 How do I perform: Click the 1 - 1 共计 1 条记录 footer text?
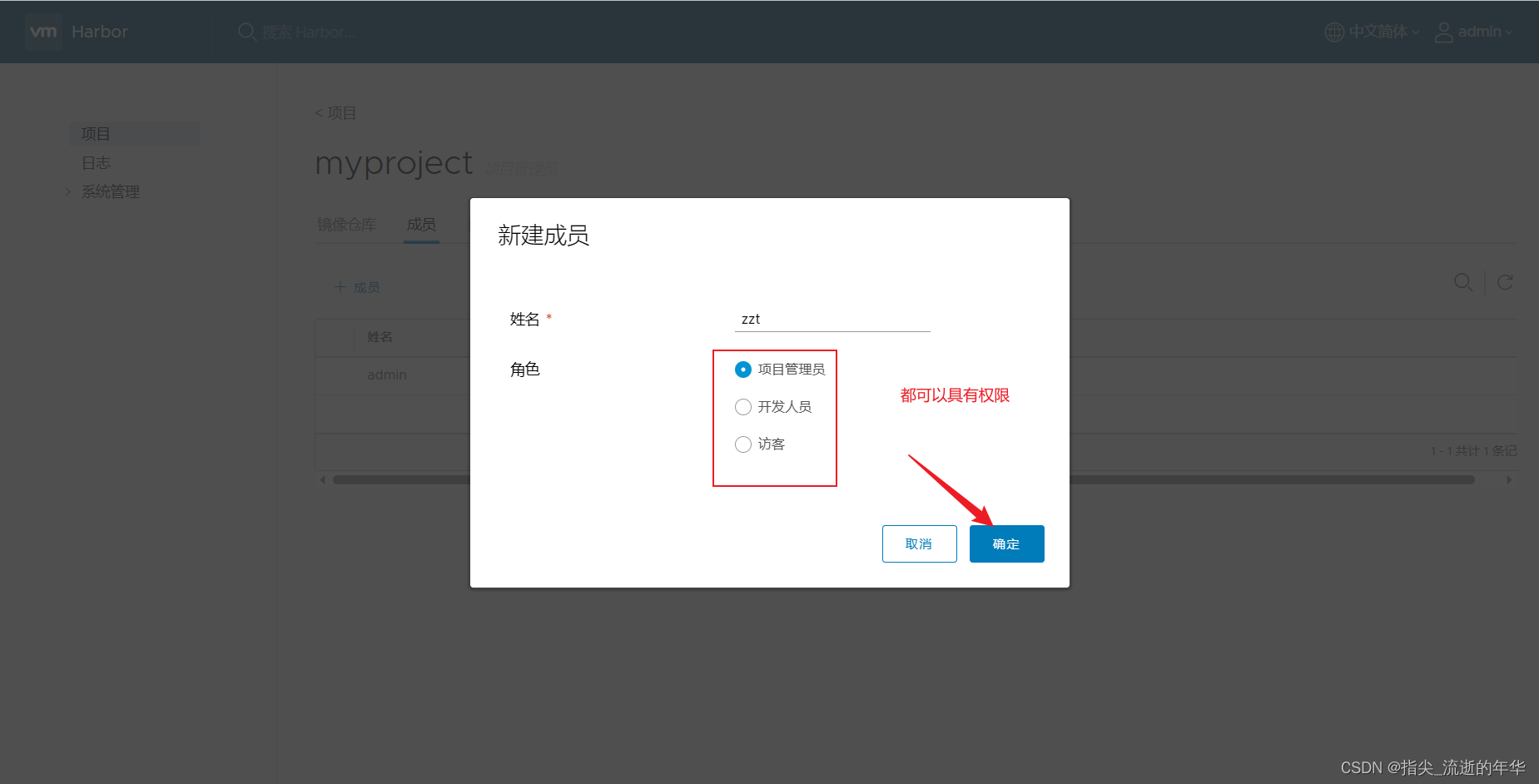(x=1473, y=451)
